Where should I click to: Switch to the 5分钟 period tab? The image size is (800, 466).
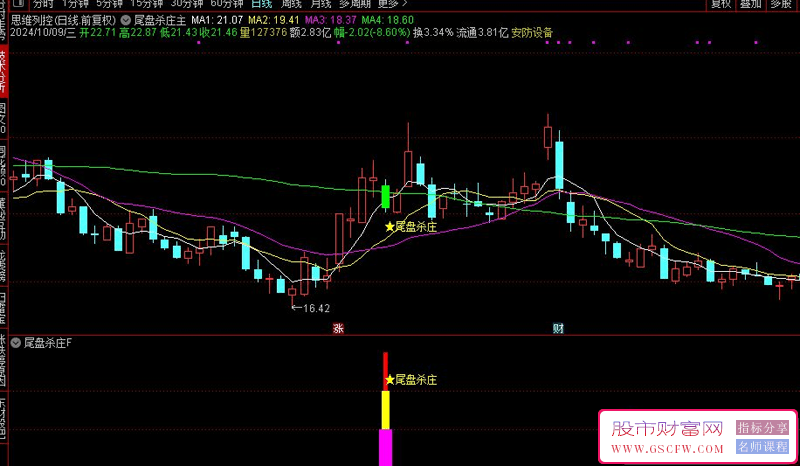110,4
